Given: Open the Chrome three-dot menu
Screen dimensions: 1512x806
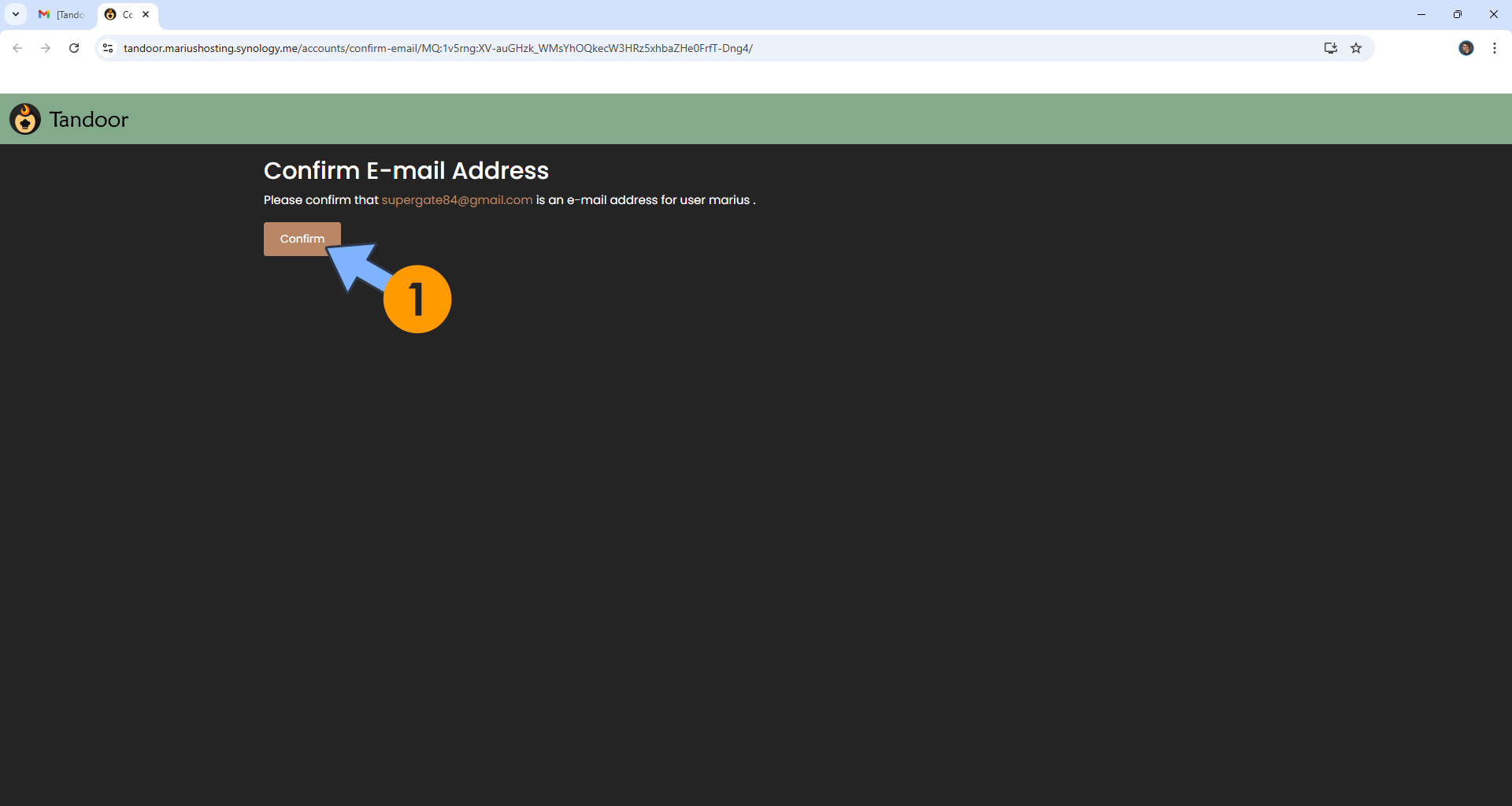Looking at the screenshot, I should click(1494, 48).
